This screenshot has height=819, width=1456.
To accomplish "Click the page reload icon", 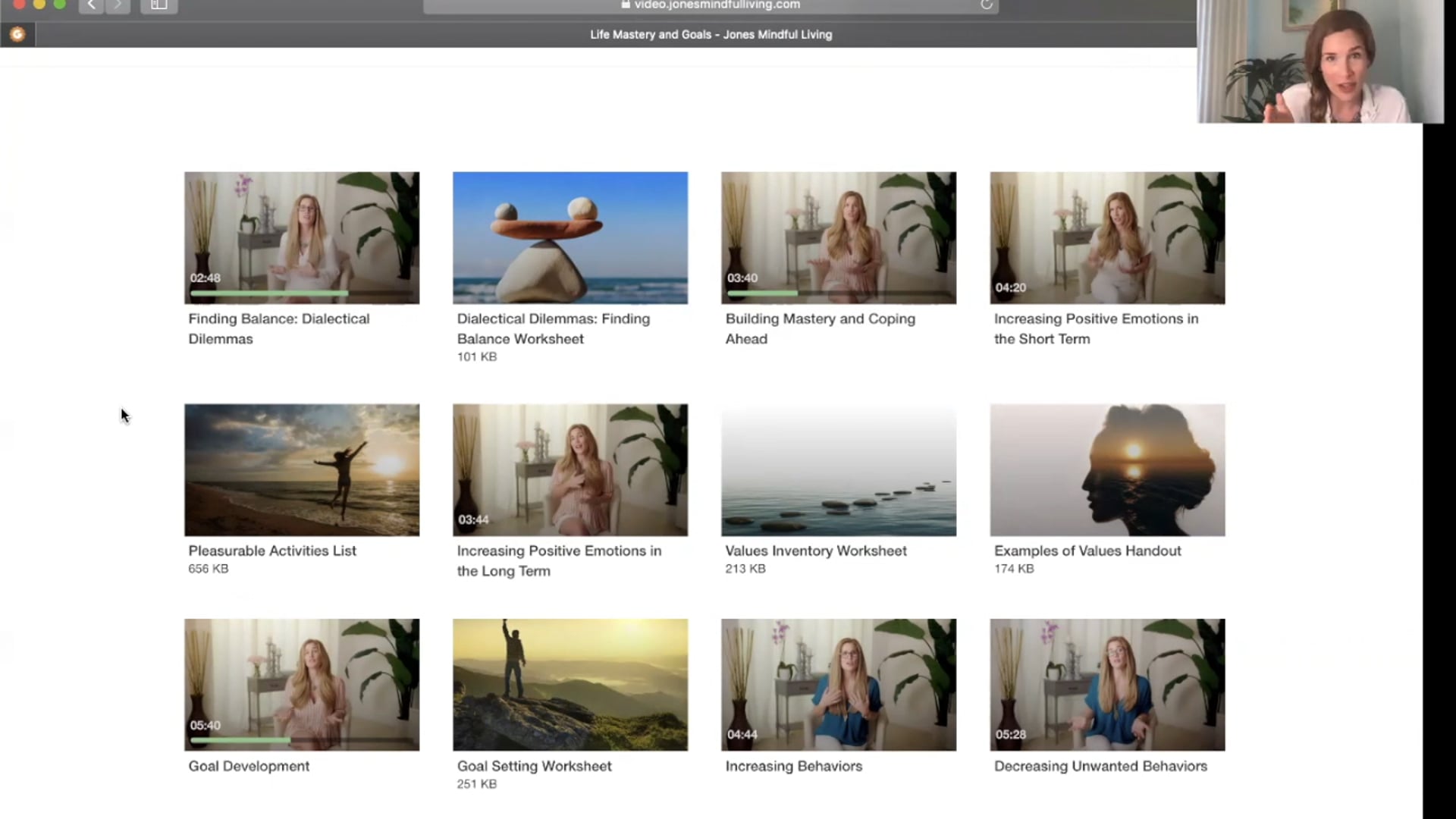I will coord(986,5).
